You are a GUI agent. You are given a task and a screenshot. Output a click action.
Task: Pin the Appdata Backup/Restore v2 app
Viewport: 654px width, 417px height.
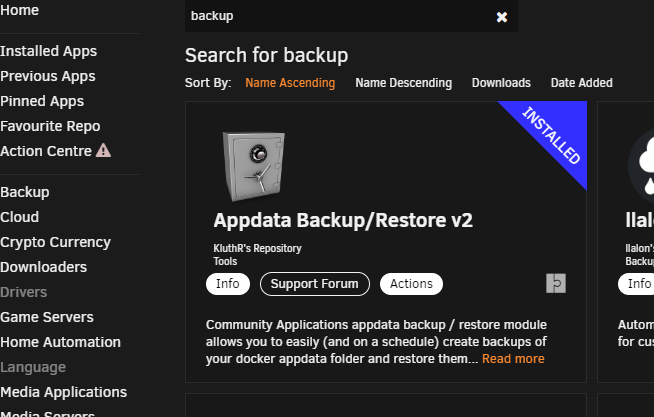click(x=556, y=284)
